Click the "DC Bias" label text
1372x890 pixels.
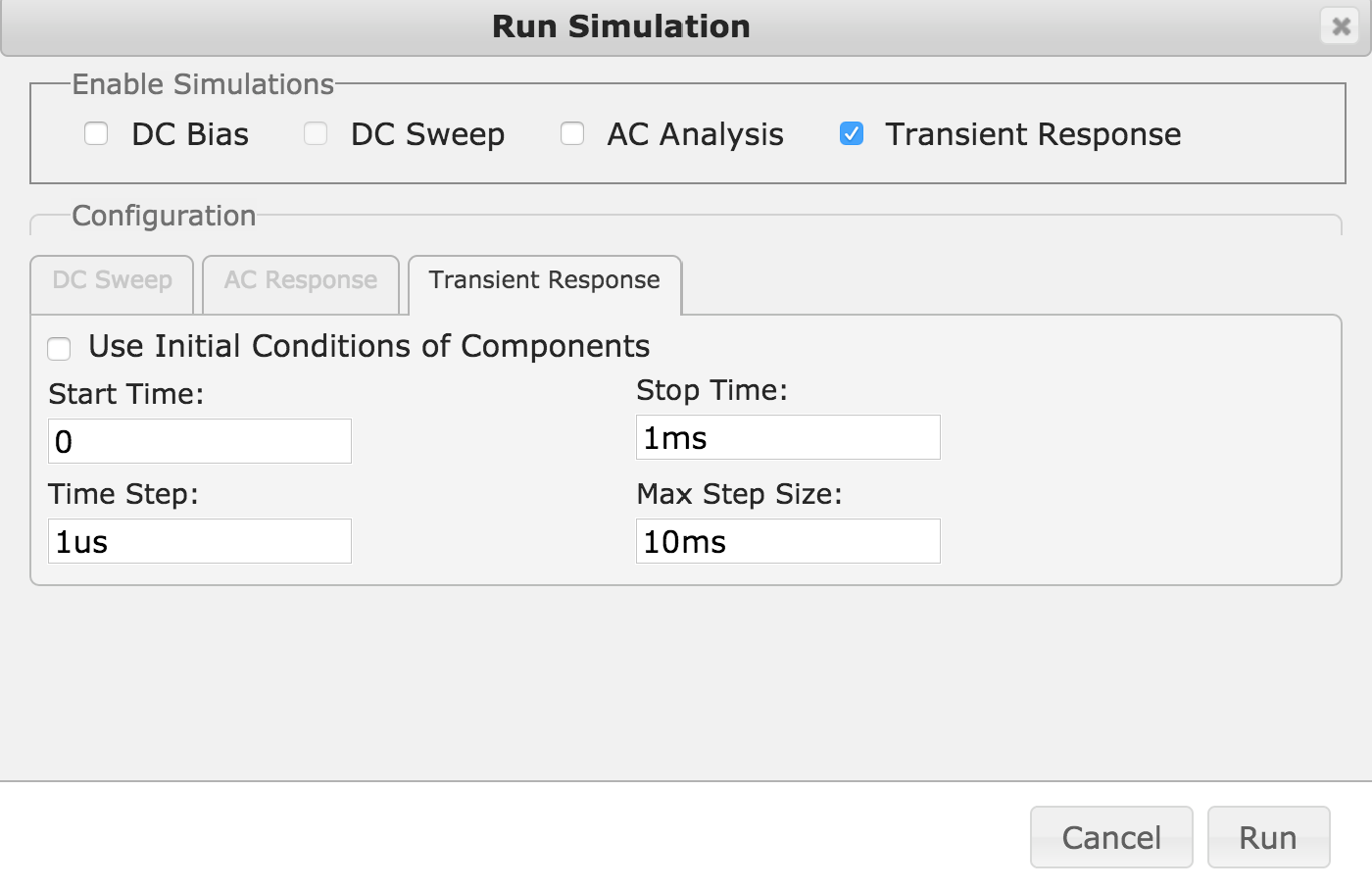click(190, 134)
